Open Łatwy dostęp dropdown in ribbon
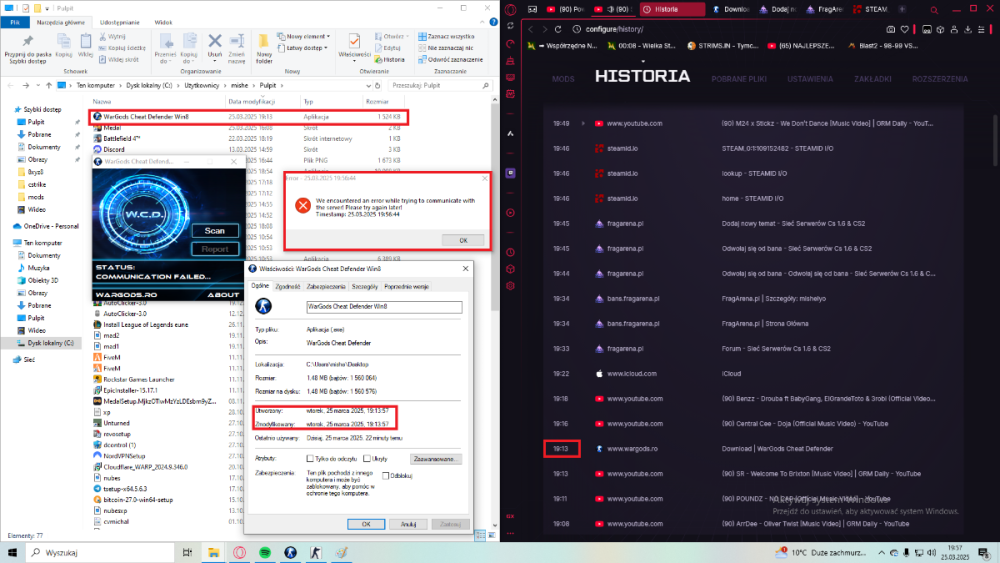The width and height of the screenshot is (1000, 563). [x=302, y=48]
